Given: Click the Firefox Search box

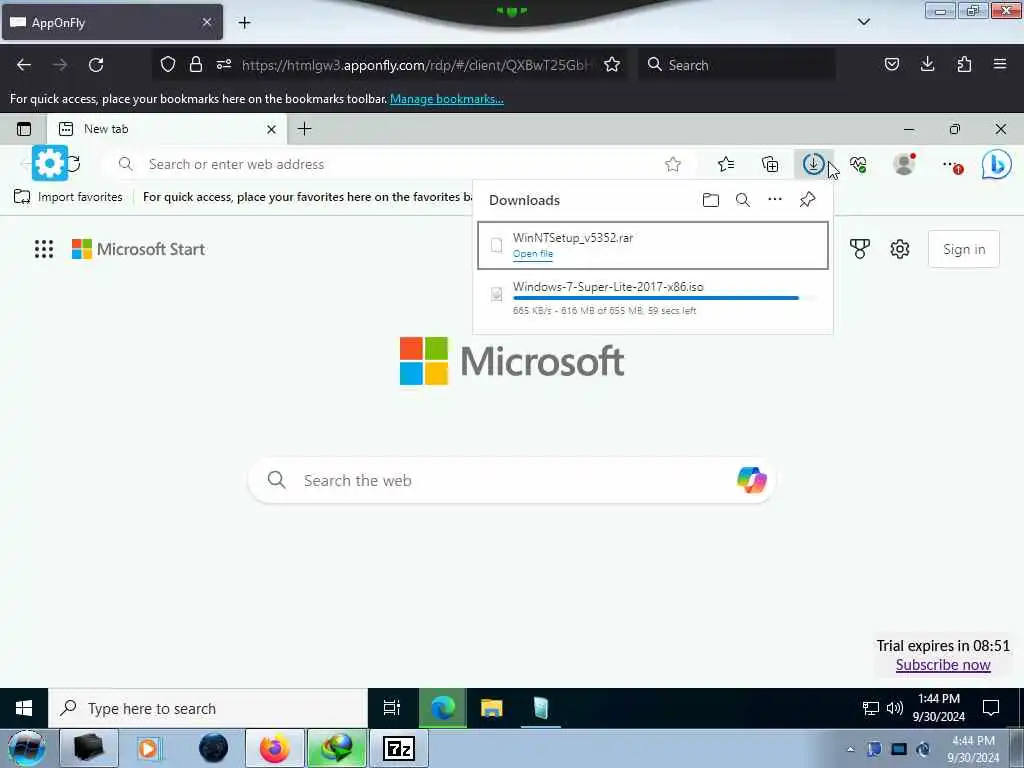Looking at the screenshot, I should 737,65.
